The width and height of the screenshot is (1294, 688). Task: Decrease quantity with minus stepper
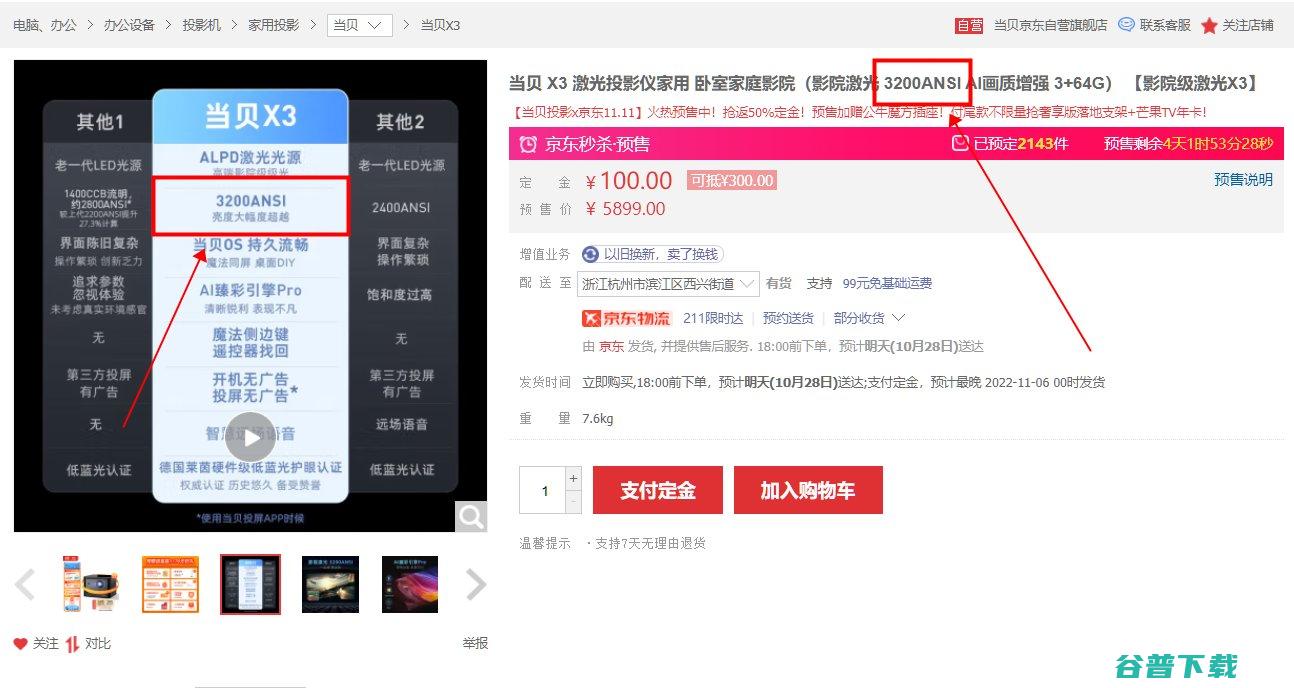[573, 502]
